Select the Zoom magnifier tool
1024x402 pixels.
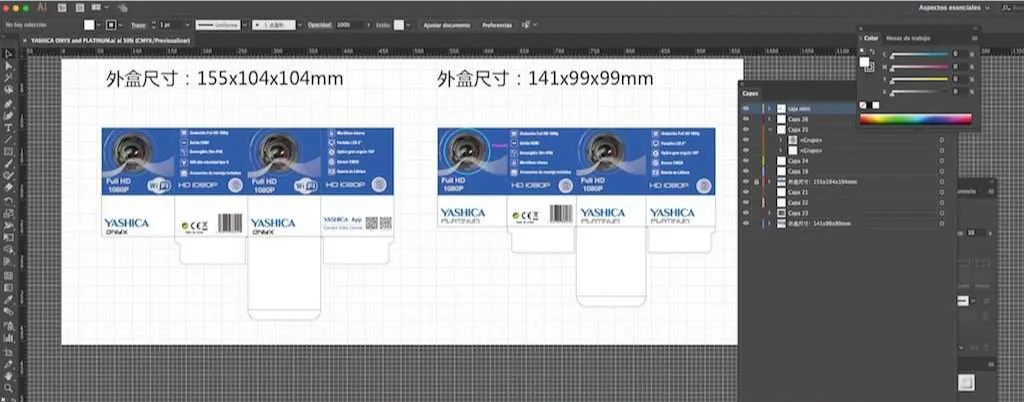click(8, 386)
